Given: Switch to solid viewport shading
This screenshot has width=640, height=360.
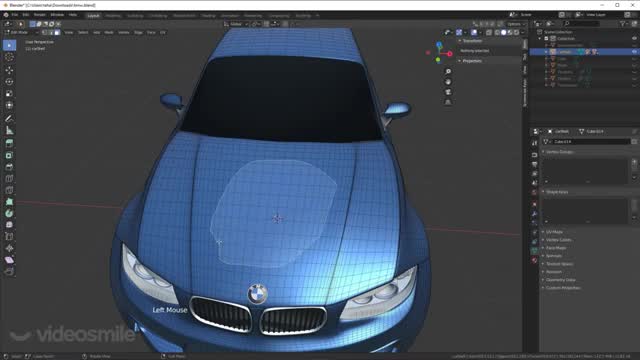Looking at the screenshot, I should [x=504, y=32].
